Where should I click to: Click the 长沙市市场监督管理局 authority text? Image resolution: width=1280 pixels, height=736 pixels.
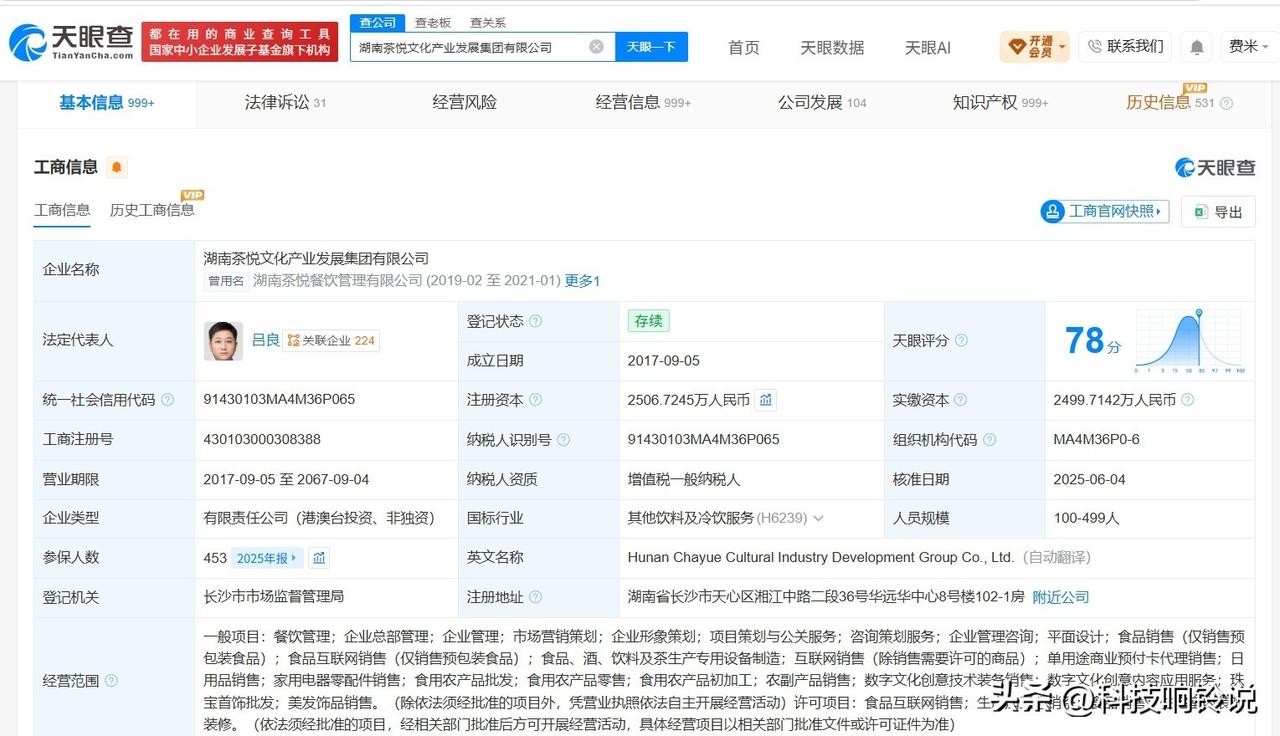[x=273, y=596]
